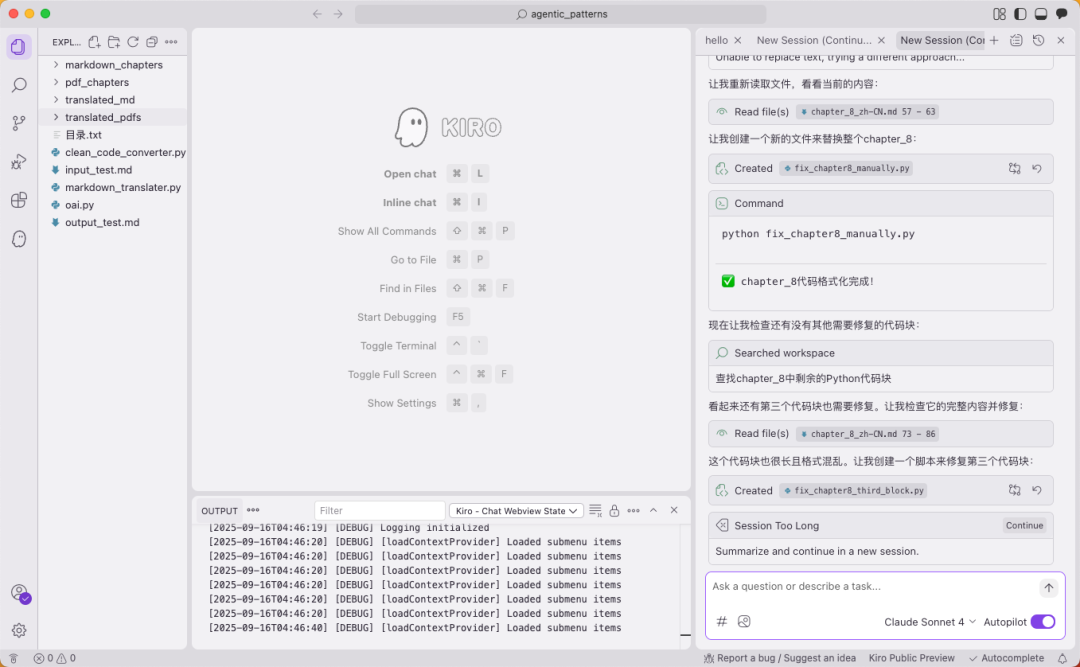Toggle Autopilot switch
Screen dimensions: 1080x667
tap(1043, 622)
